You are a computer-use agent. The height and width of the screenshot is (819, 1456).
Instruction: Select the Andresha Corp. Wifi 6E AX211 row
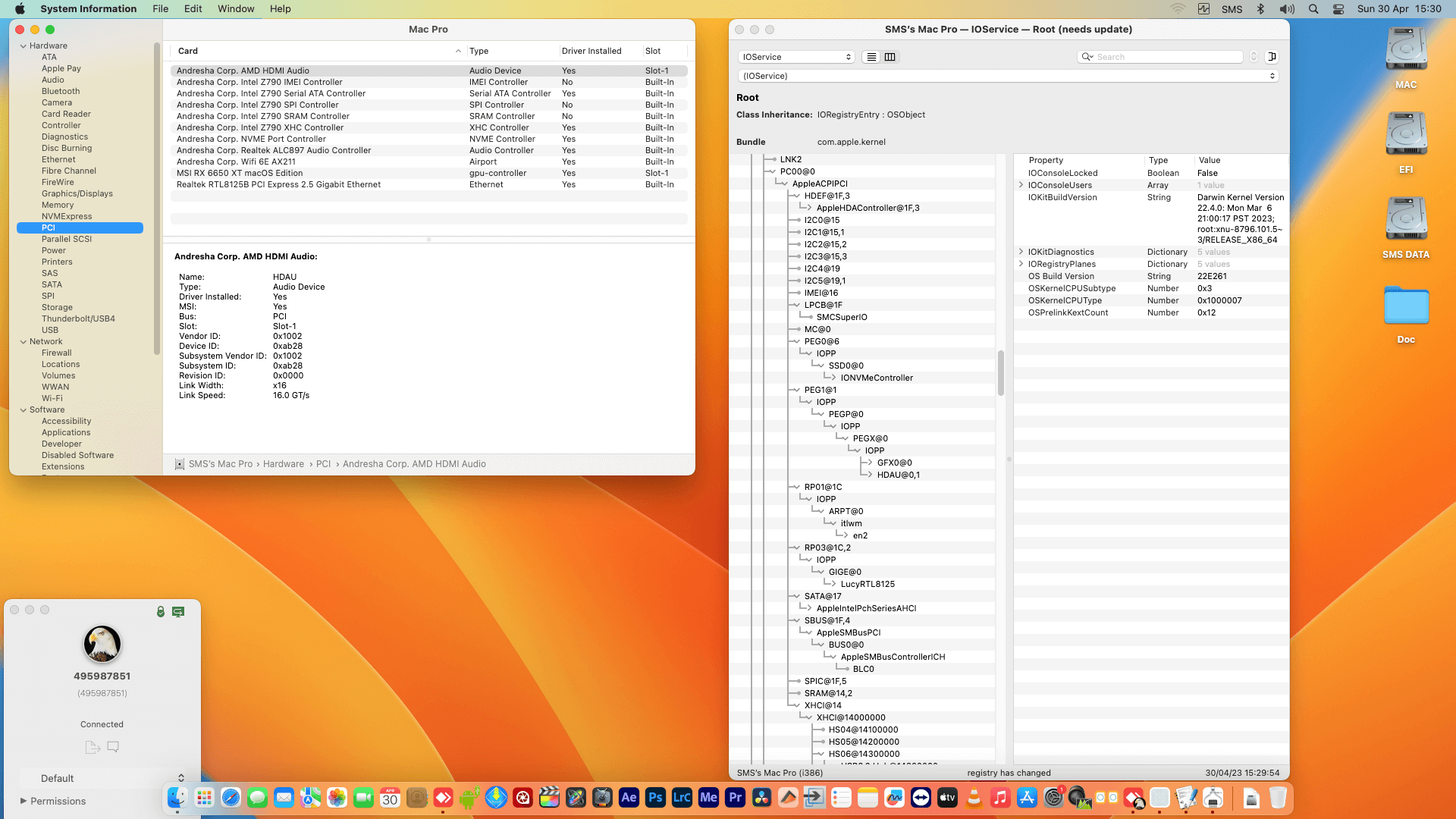click(x=429, y=162)
